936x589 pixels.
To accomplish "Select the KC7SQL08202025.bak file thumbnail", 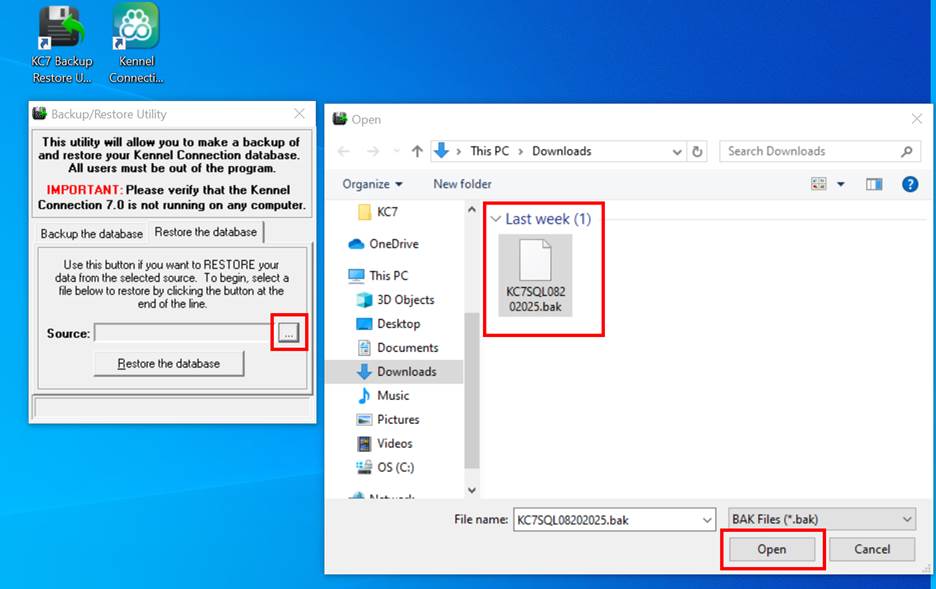I will tap(535, 274).
